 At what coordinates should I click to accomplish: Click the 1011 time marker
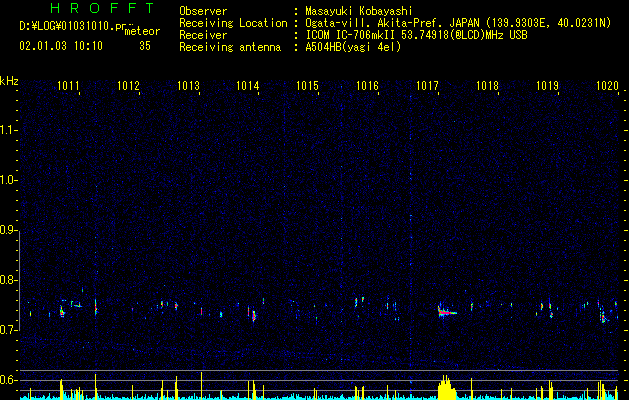tap(68, 86)
